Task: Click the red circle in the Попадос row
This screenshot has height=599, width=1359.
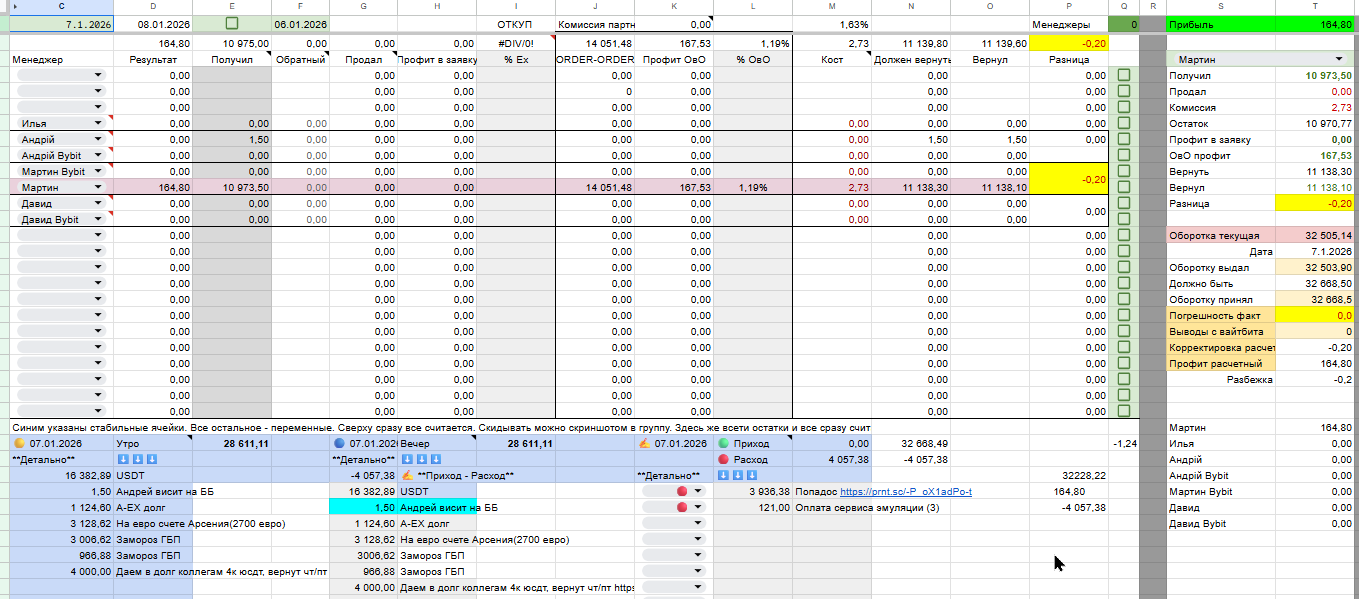Action: (683, 491)
